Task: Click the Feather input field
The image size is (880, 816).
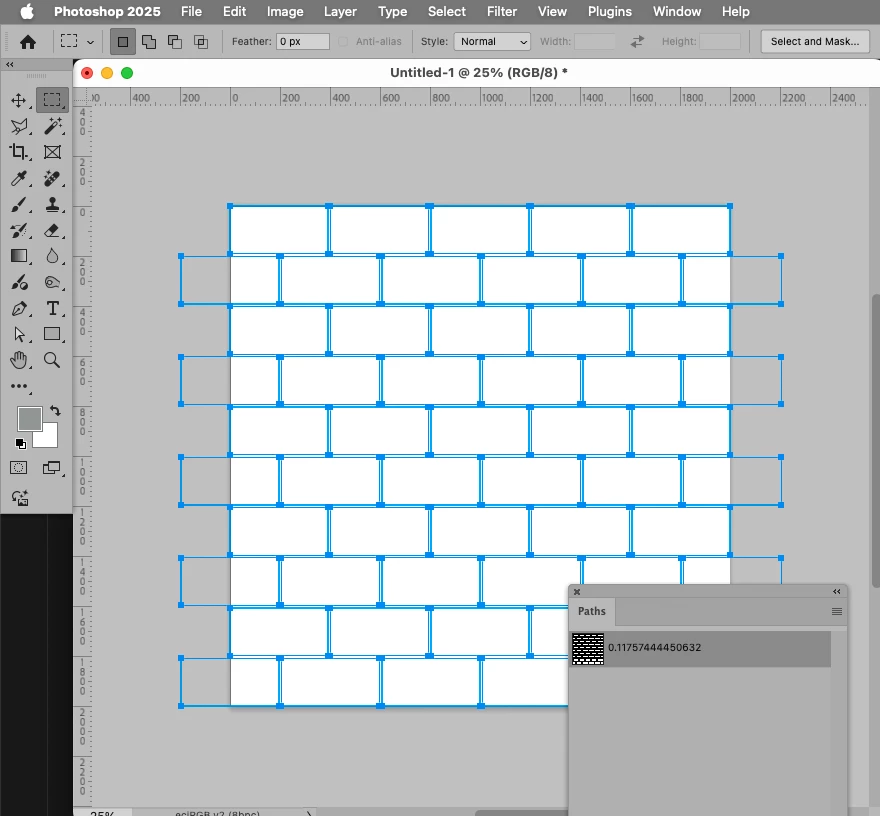Action: (x=302, y=42)
